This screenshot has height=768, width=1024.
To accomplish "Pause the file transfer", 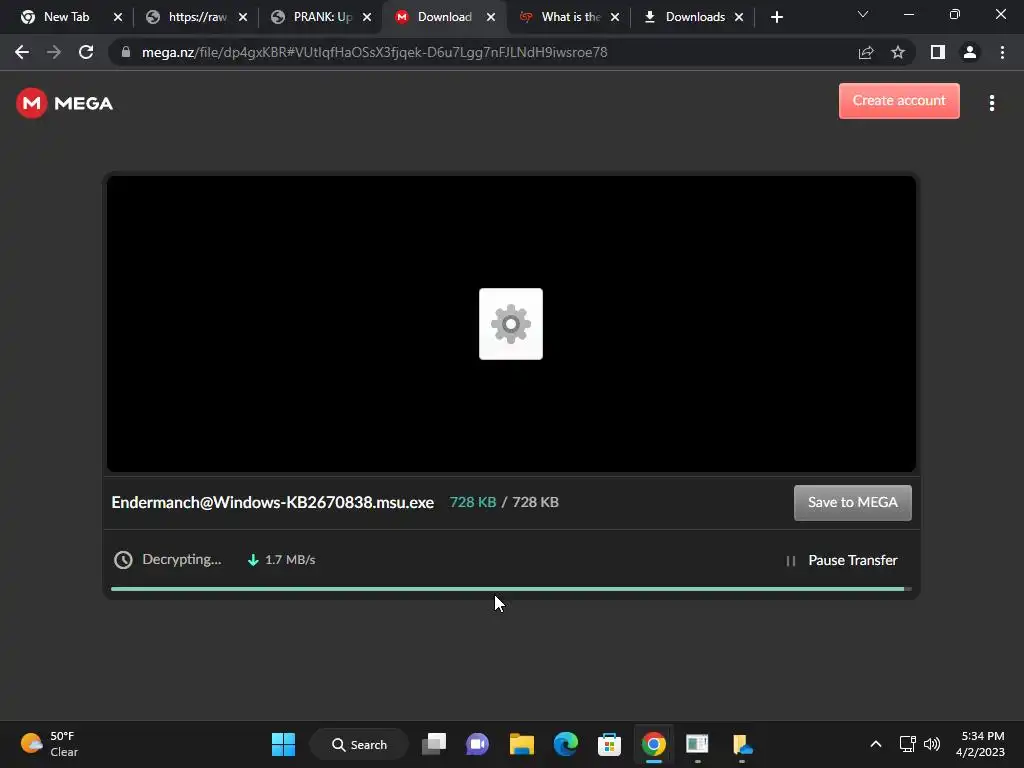I will click(841, 560).
